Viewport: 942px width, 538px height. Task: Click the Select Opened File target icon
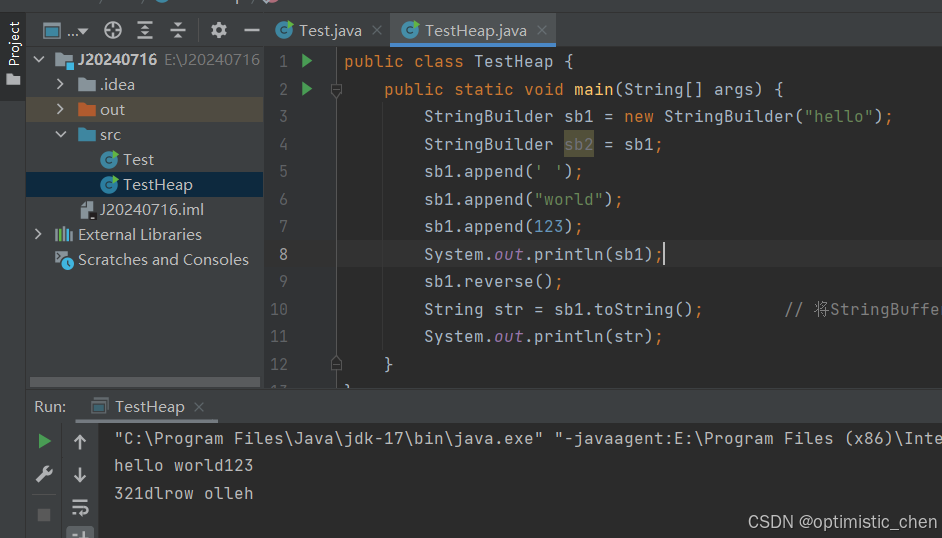click(112, 30)
